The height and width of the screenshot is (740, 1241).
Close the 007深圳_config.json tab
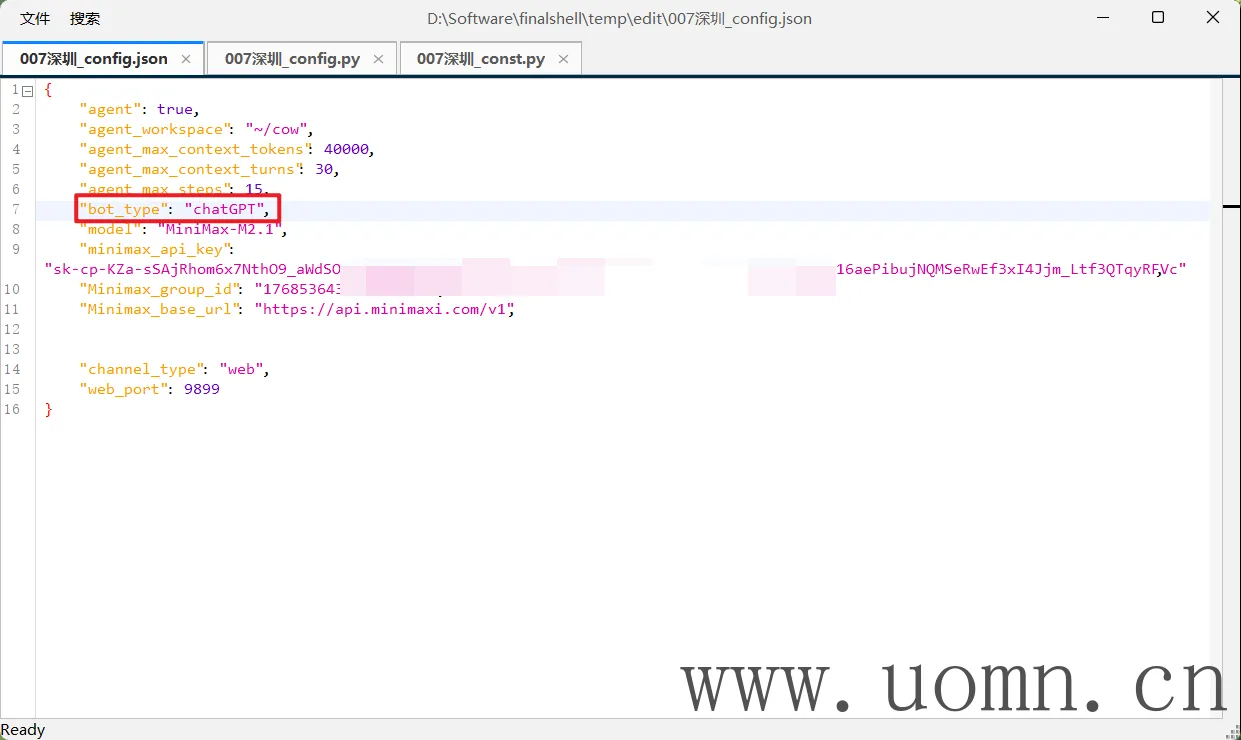point(186,59)
